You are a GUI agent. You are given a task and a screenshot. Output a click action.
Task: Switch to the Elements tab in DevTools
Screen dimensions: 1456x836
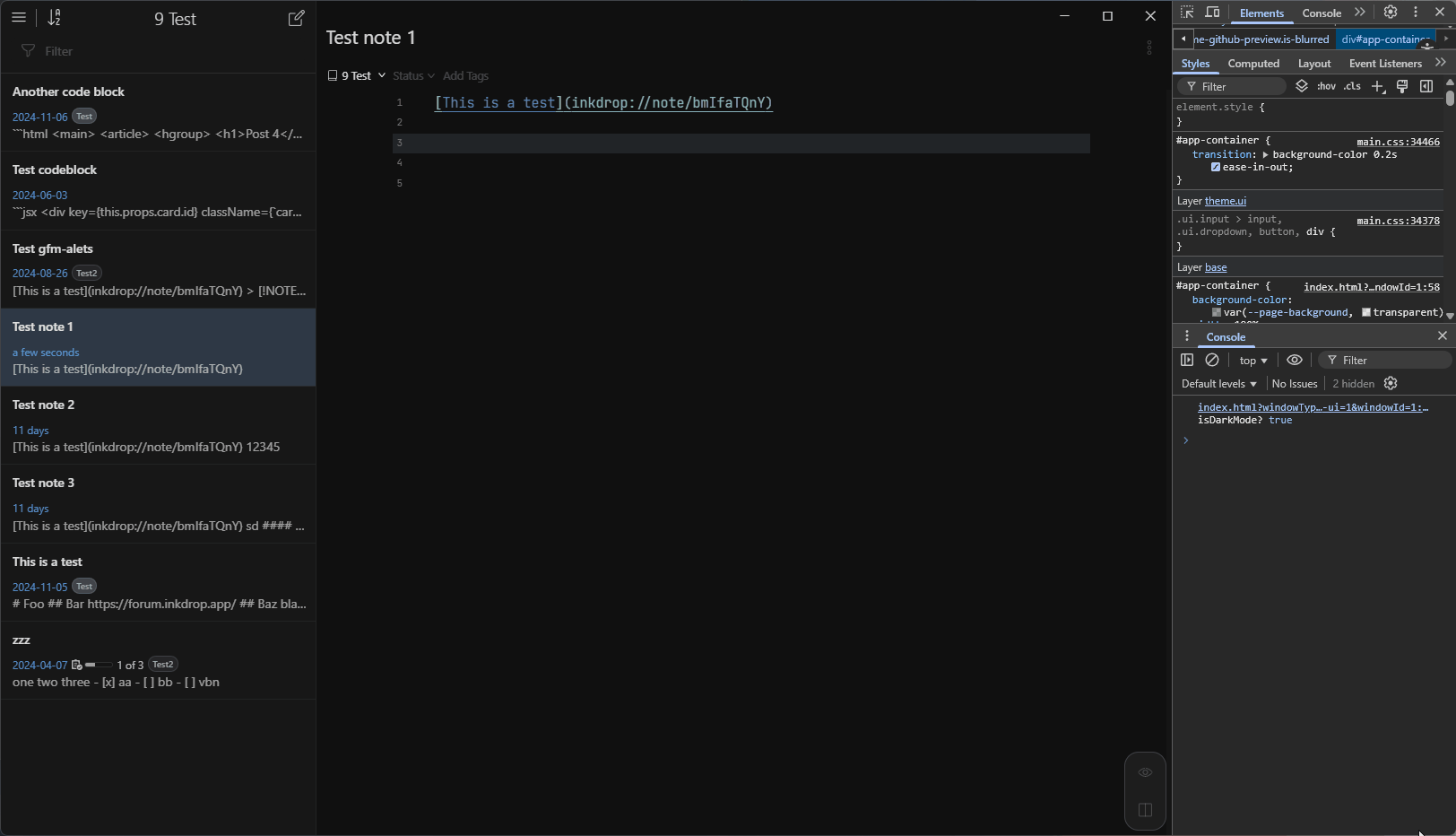1261,13
